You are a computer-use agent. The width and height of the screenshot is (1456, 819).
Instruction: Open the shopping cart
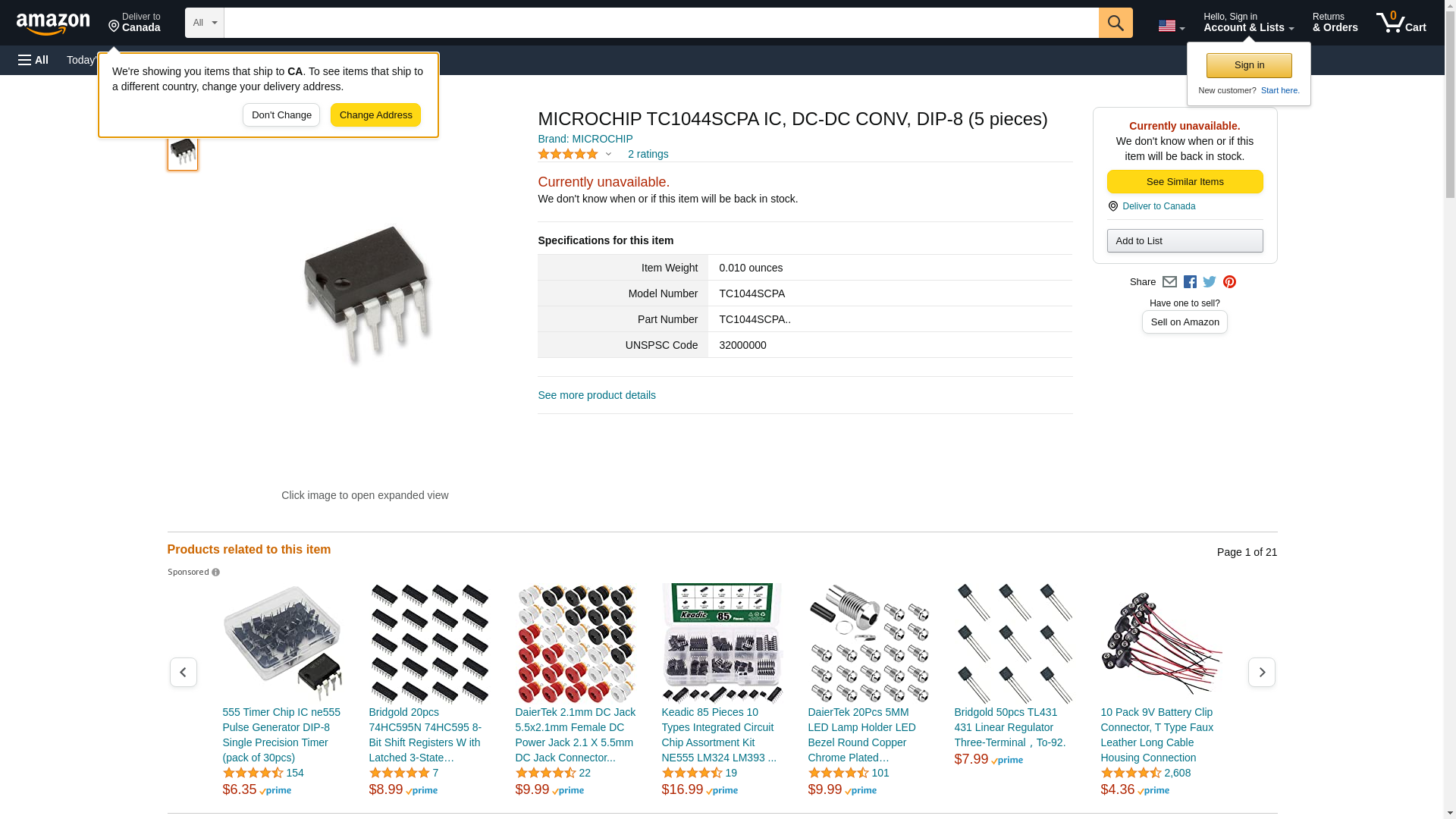(x=1401, y=23)
